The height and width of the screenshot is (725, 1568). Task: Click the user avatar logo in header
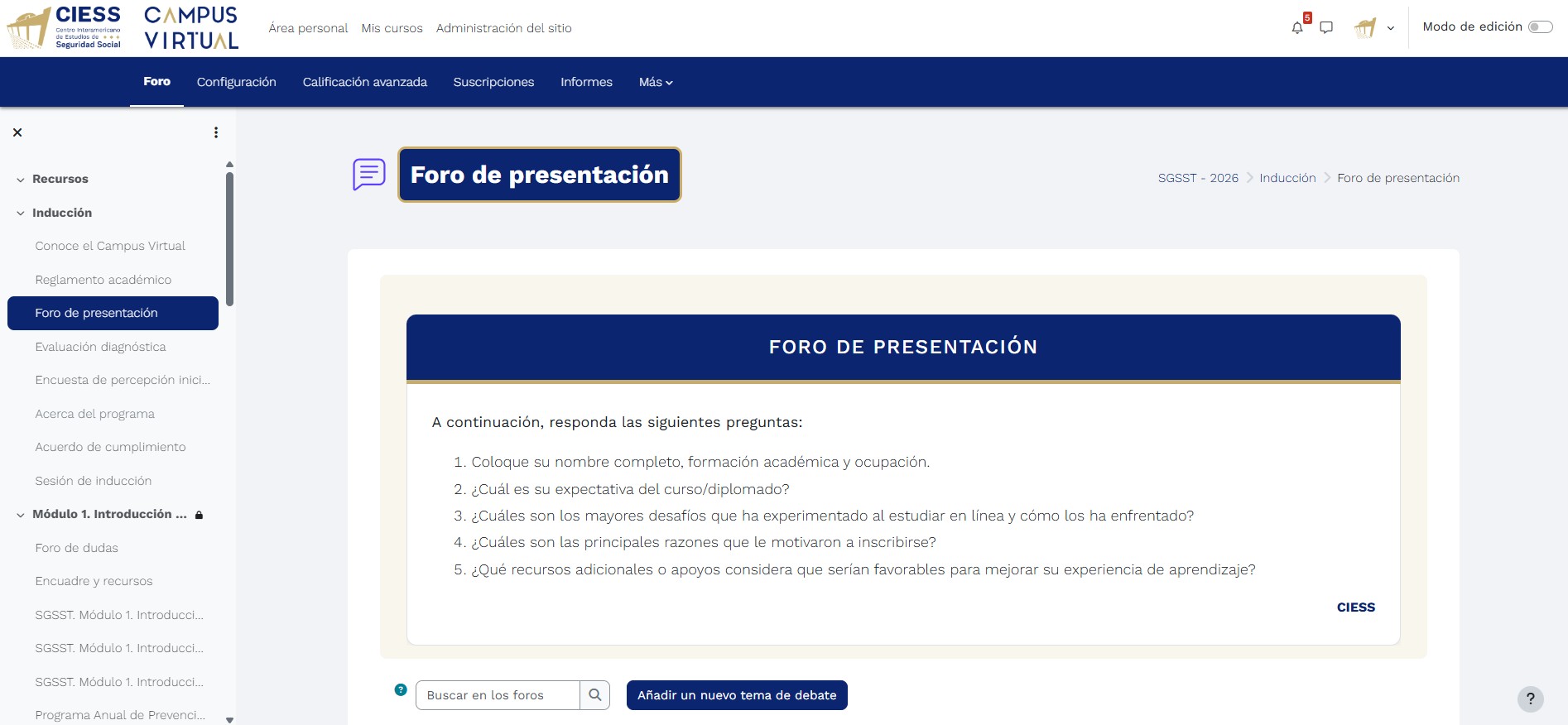coord(1365,27)
